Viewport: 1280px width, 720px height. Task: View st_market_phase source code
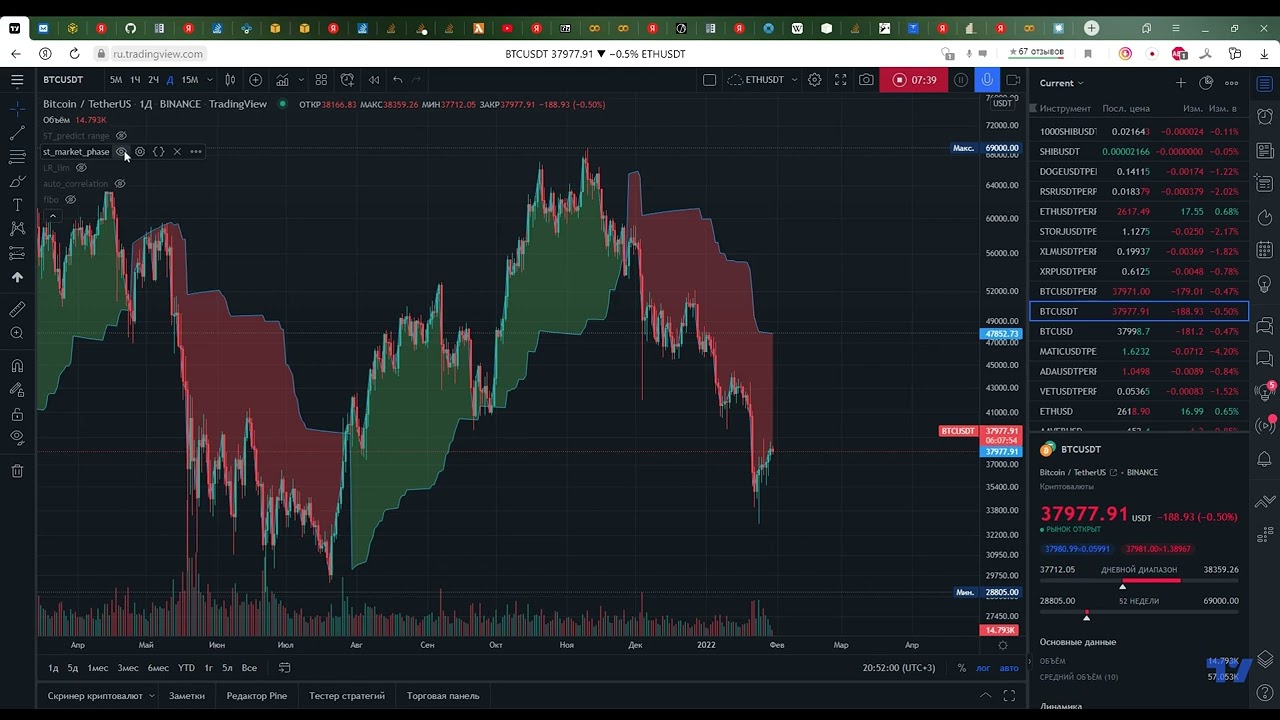(158, 152)
